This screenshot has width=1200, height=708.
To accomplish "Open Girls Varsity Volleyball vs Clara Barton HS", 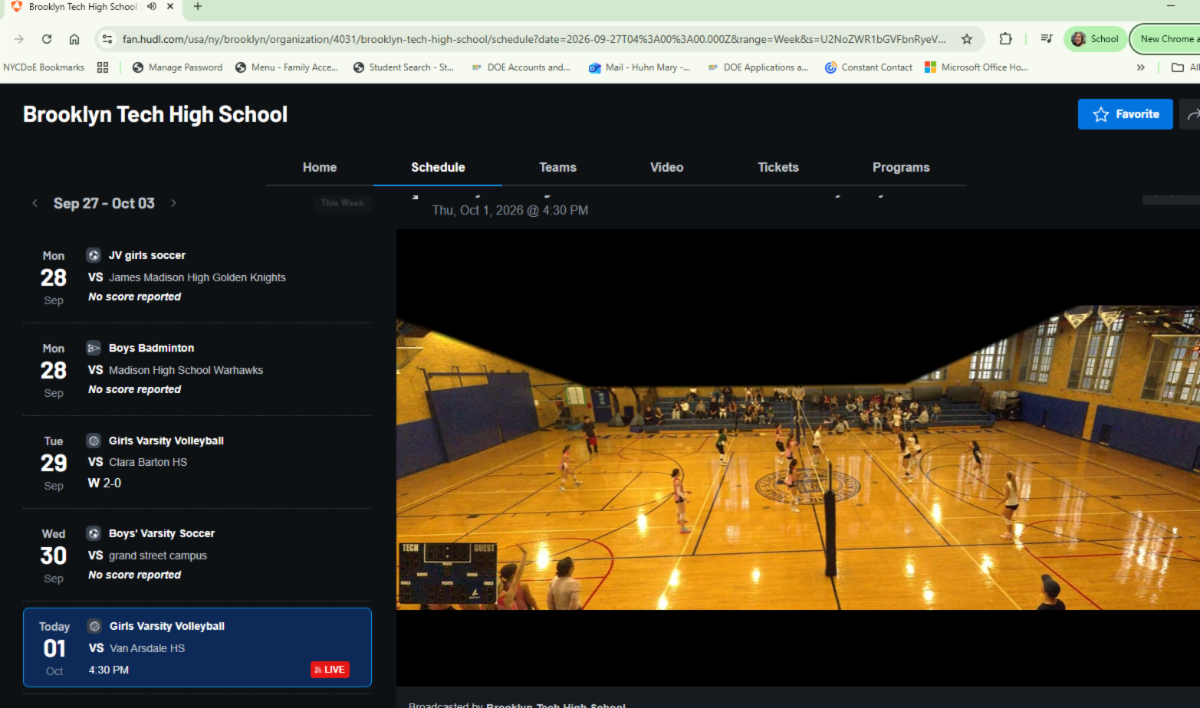I will tap(197, 462).
